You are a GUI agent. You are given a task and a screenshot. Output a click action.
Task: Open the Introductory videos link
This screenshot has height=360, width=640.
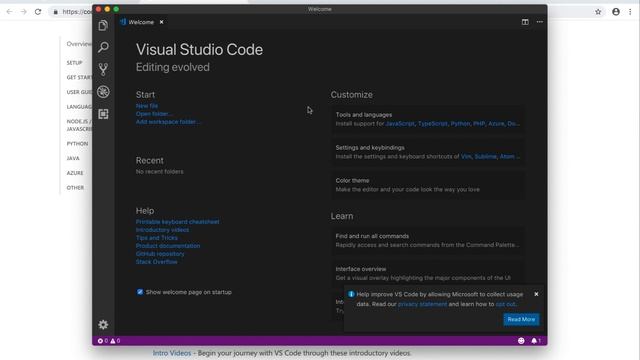click(162, 230)
